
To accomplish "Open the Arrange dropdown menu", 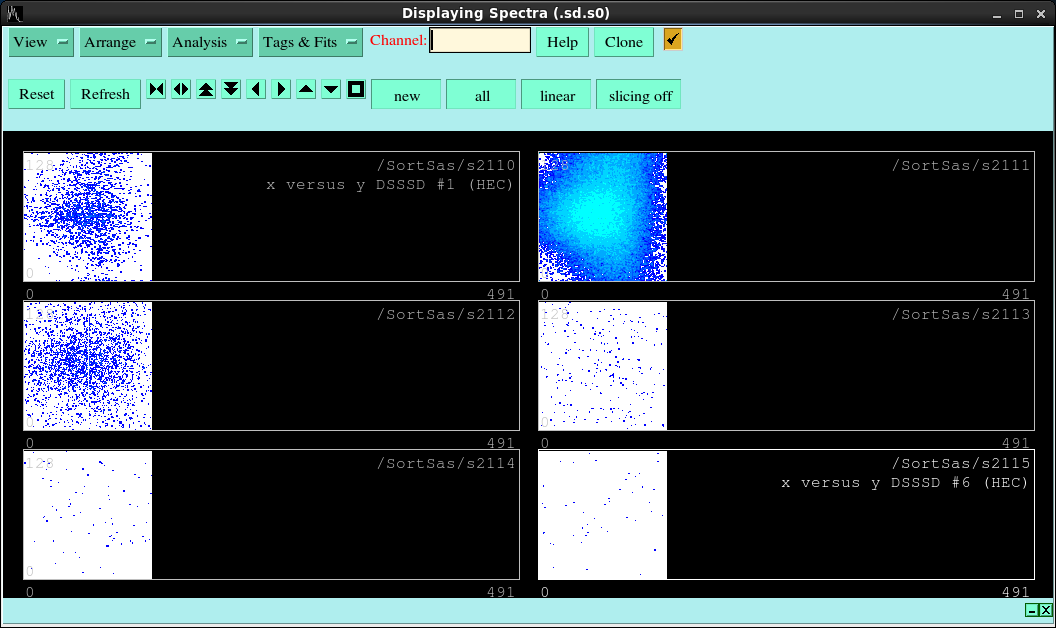I will [121, 42].
